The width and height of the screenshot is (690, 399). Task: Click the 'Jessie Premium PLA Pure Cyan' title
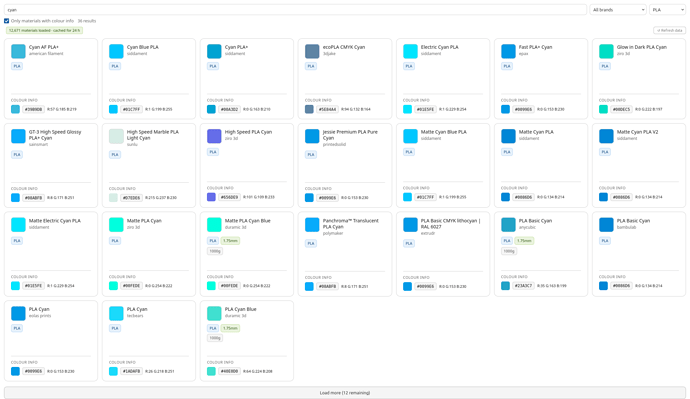pos(350,135)
